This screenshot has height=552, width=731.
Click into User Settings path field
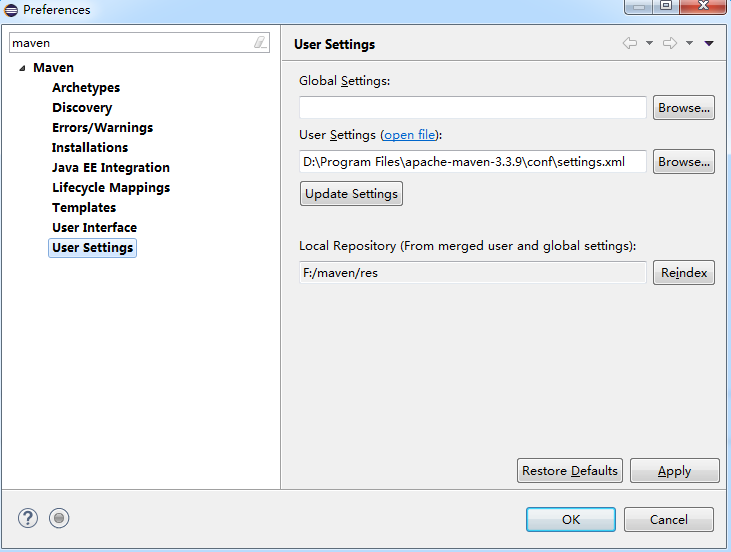(x=473, y=162)
